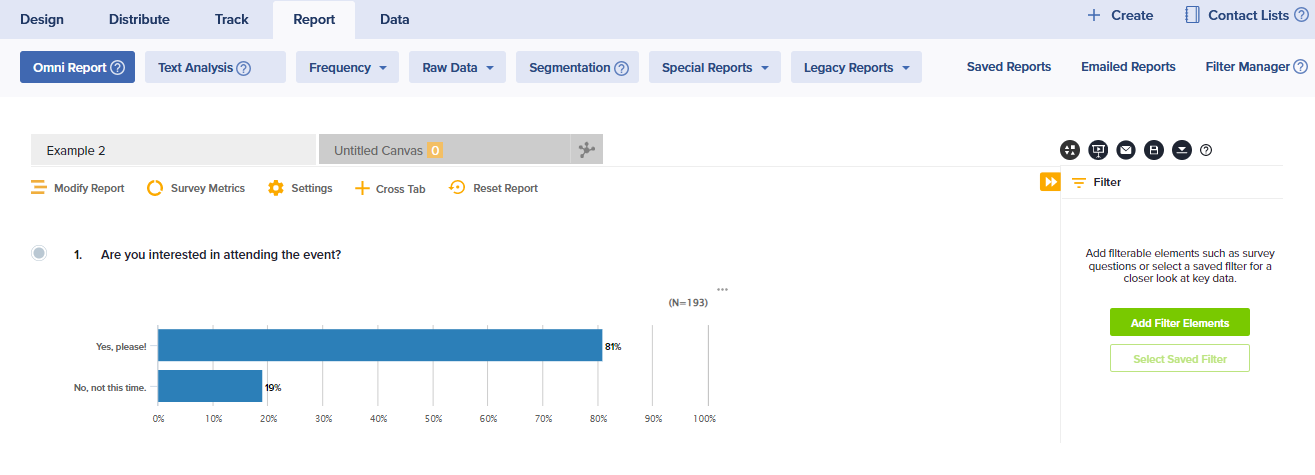Click the save report floppy disk icon

click(1154, 150)
